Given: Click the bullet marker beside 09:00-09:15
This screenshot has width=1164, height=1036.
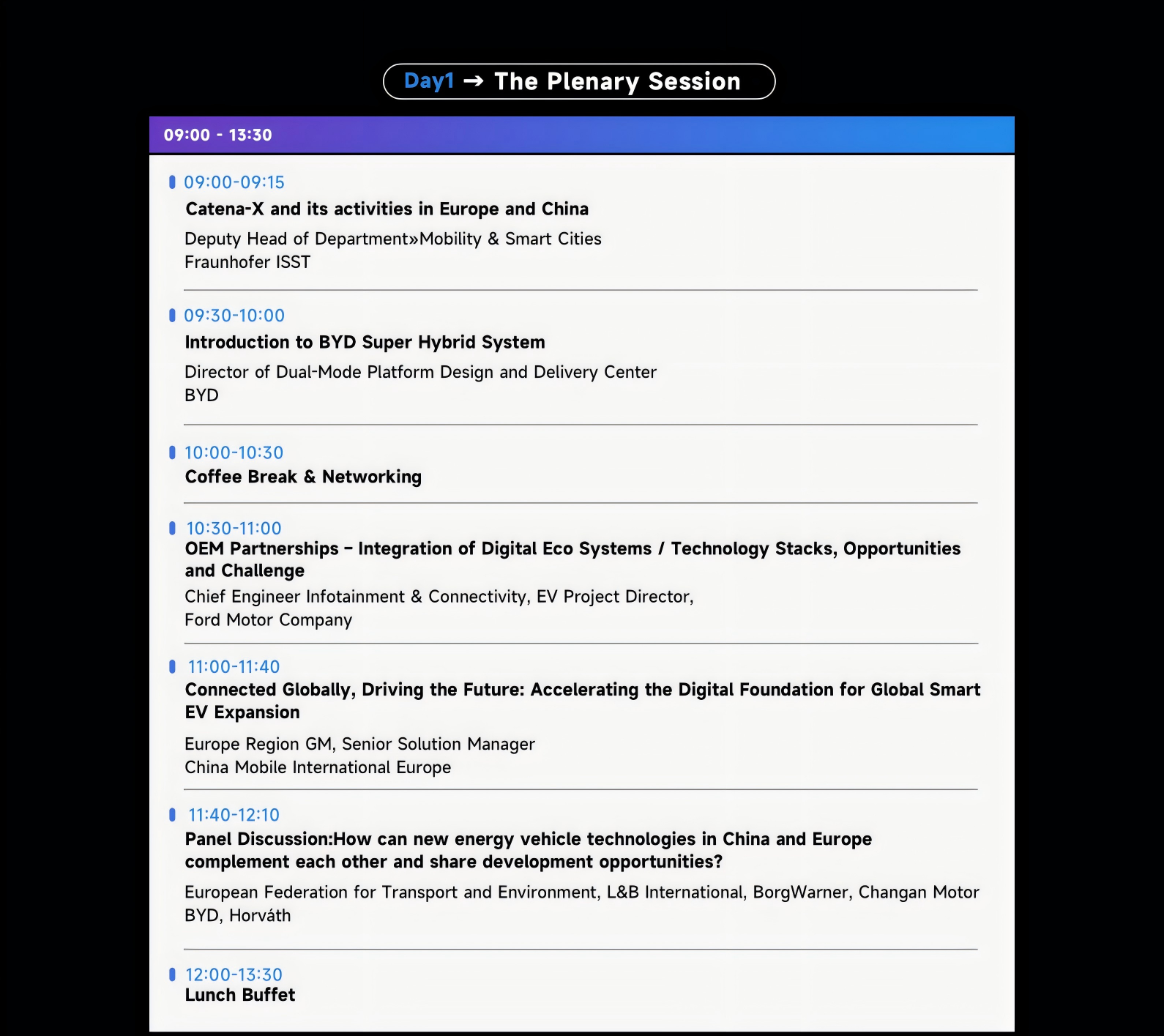Looking at the screenshot, I should tap(172, 182).
